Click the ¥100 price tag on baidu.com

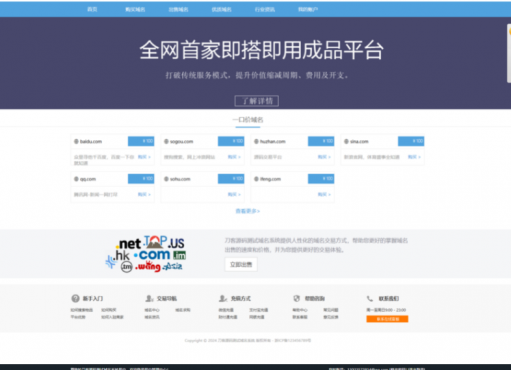[x=141, y=141]
